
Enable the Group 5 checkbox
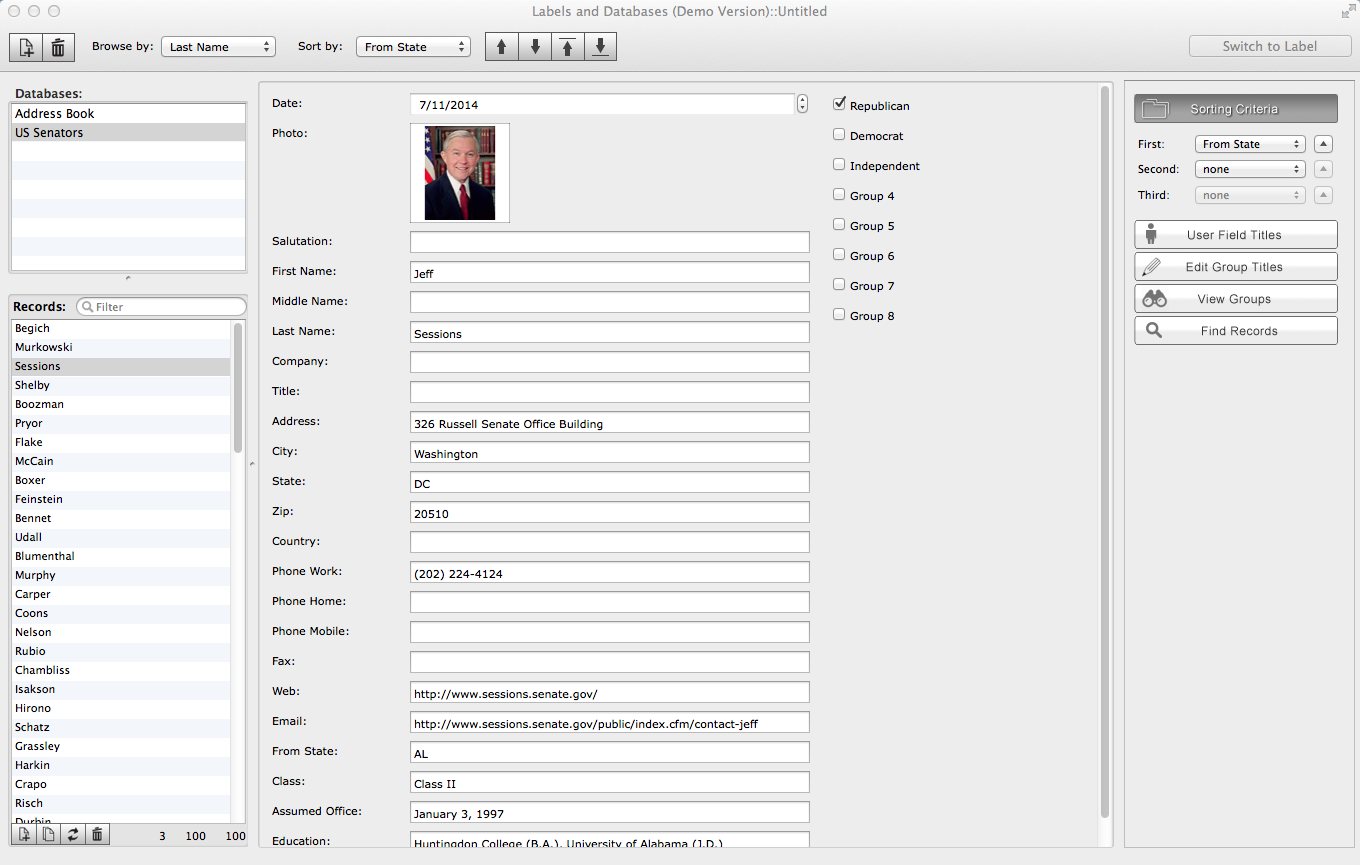(840, 224)
